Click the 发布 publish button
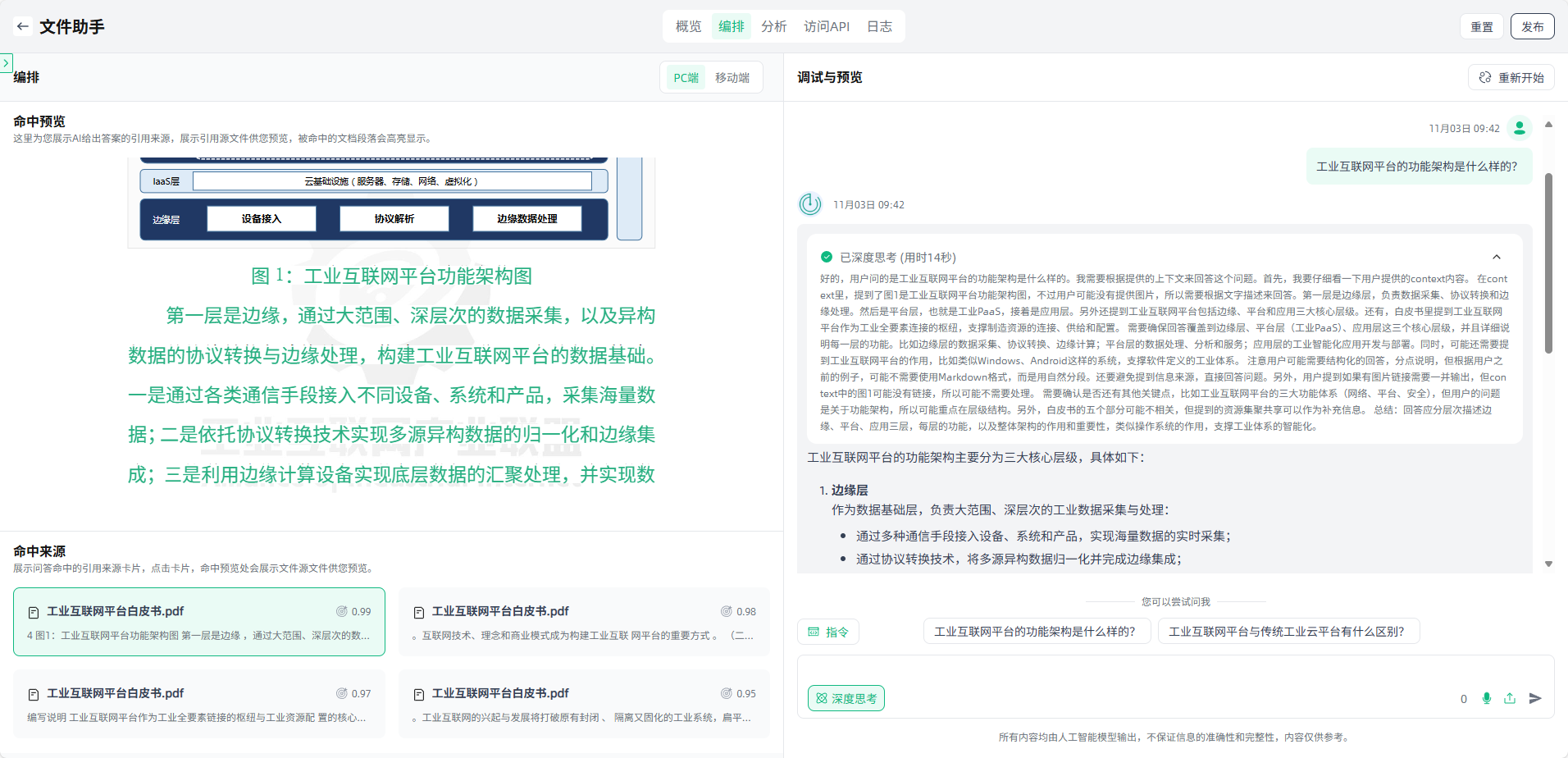 point(1532,26)
